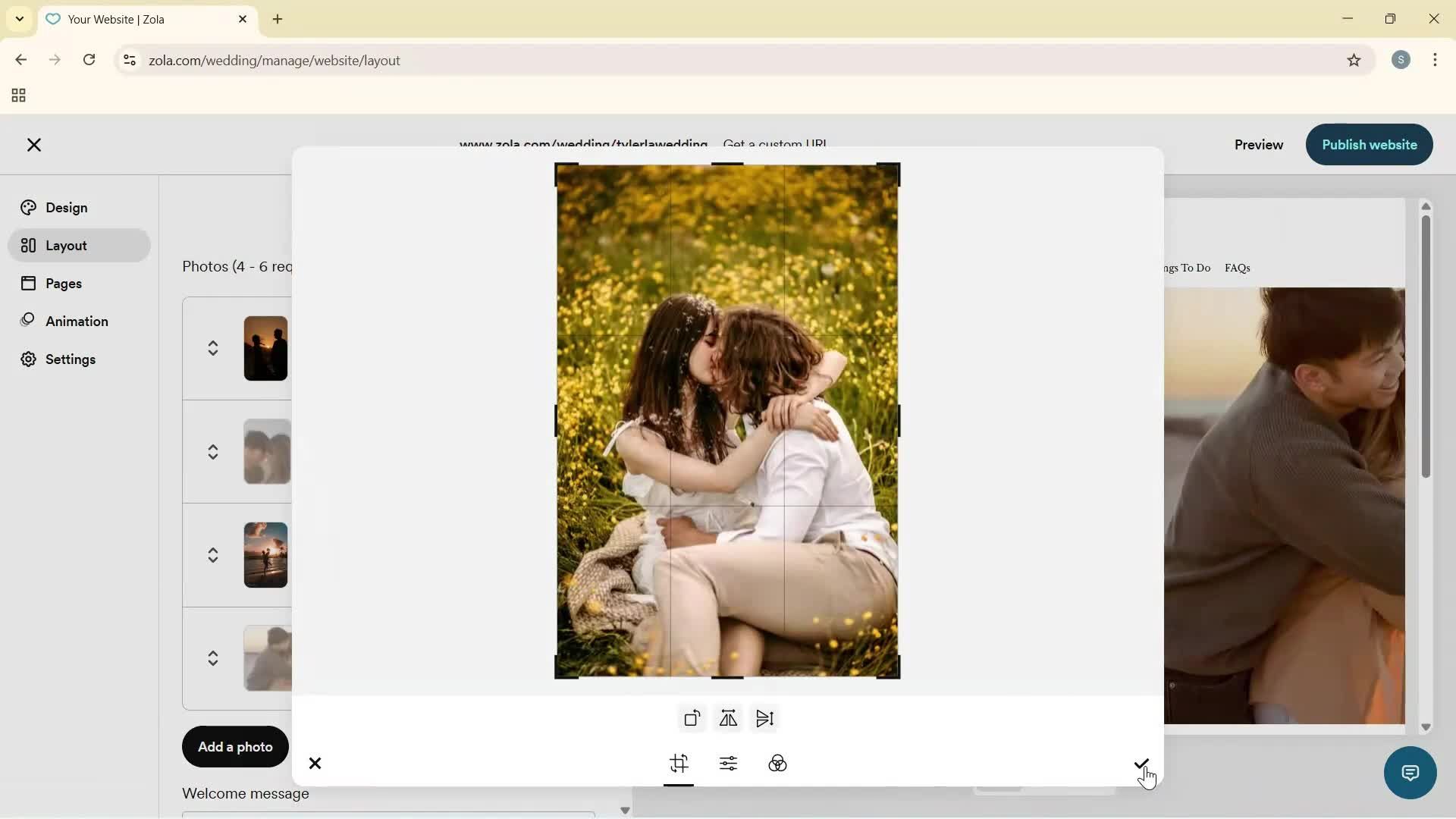This screenshot has width=1456, height=819.
Task: Confirm edits with the checkmark
Action: 1141,764
